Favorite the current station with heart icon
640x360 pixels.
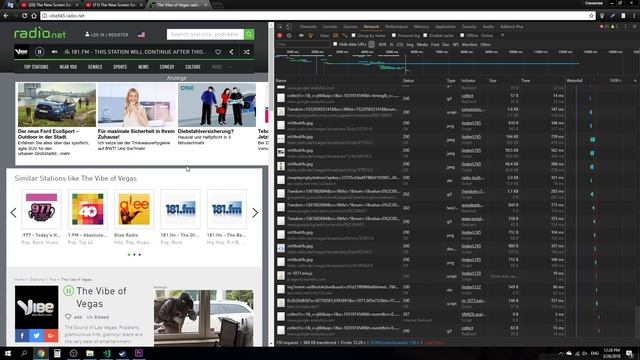click(x=218, y=52)
